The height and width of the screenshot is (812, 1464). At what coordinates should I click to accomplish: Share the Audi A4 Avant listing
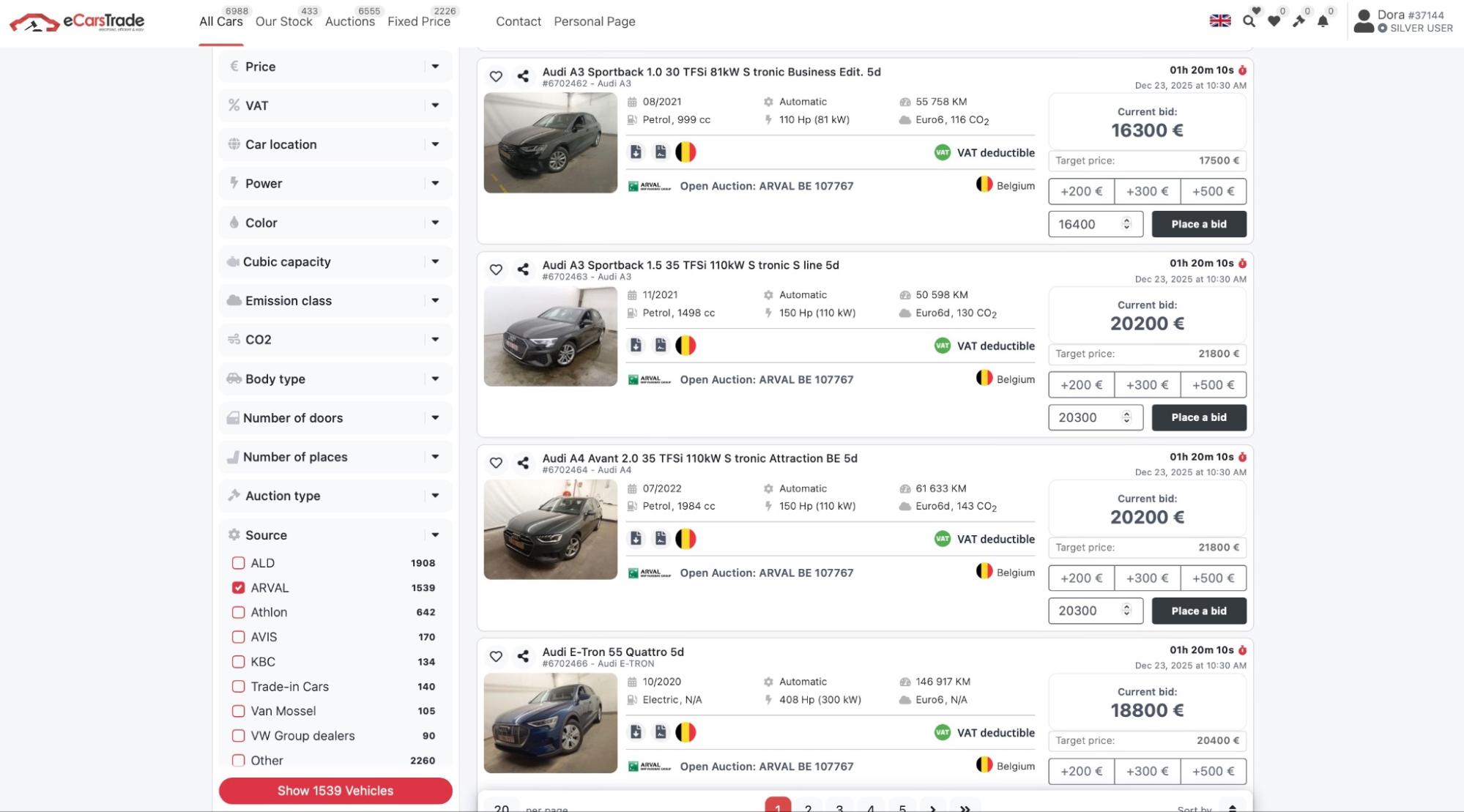click(x=523, y=463)
